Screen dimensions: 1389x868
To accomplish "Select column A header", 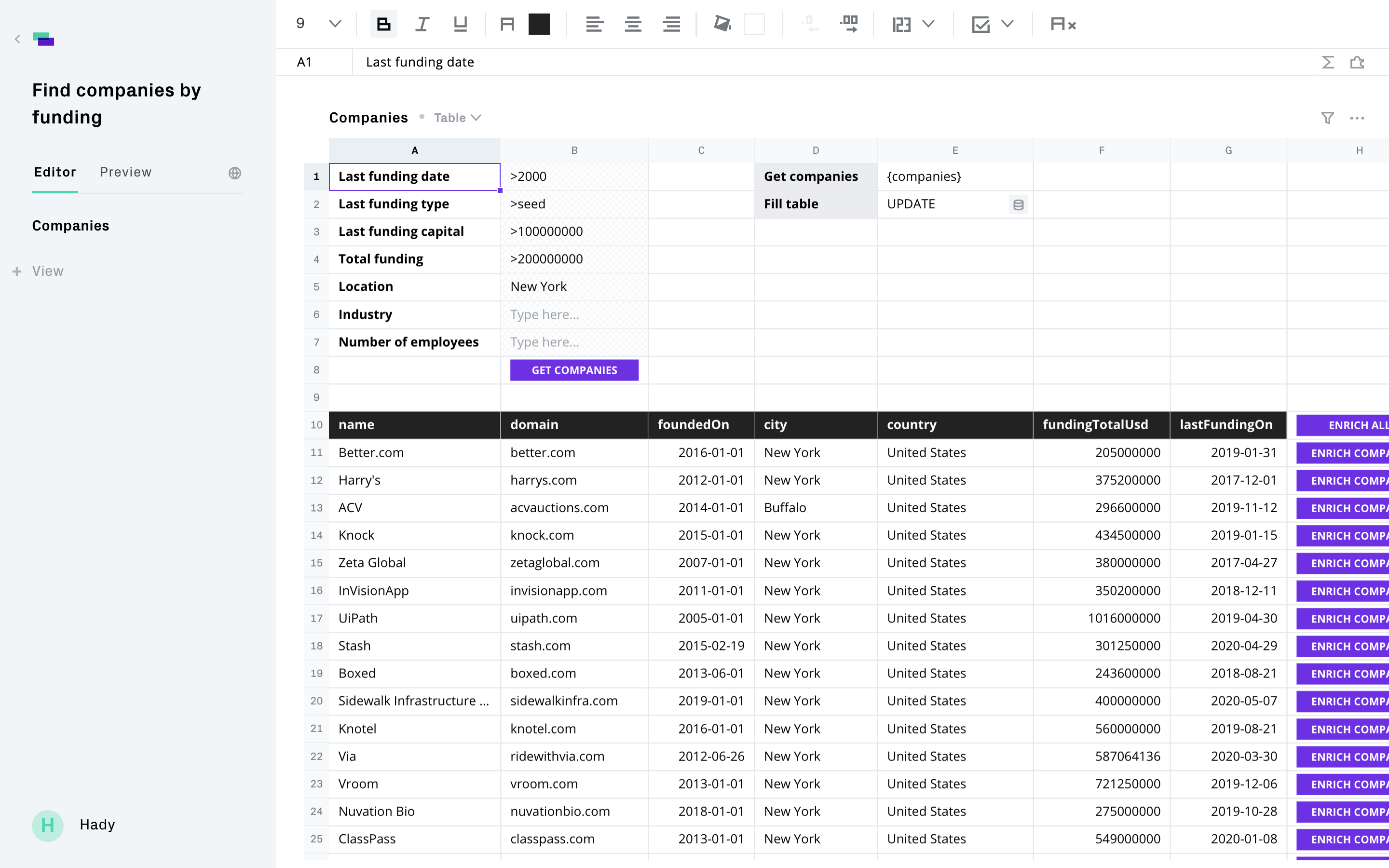I will click(414, 150).
